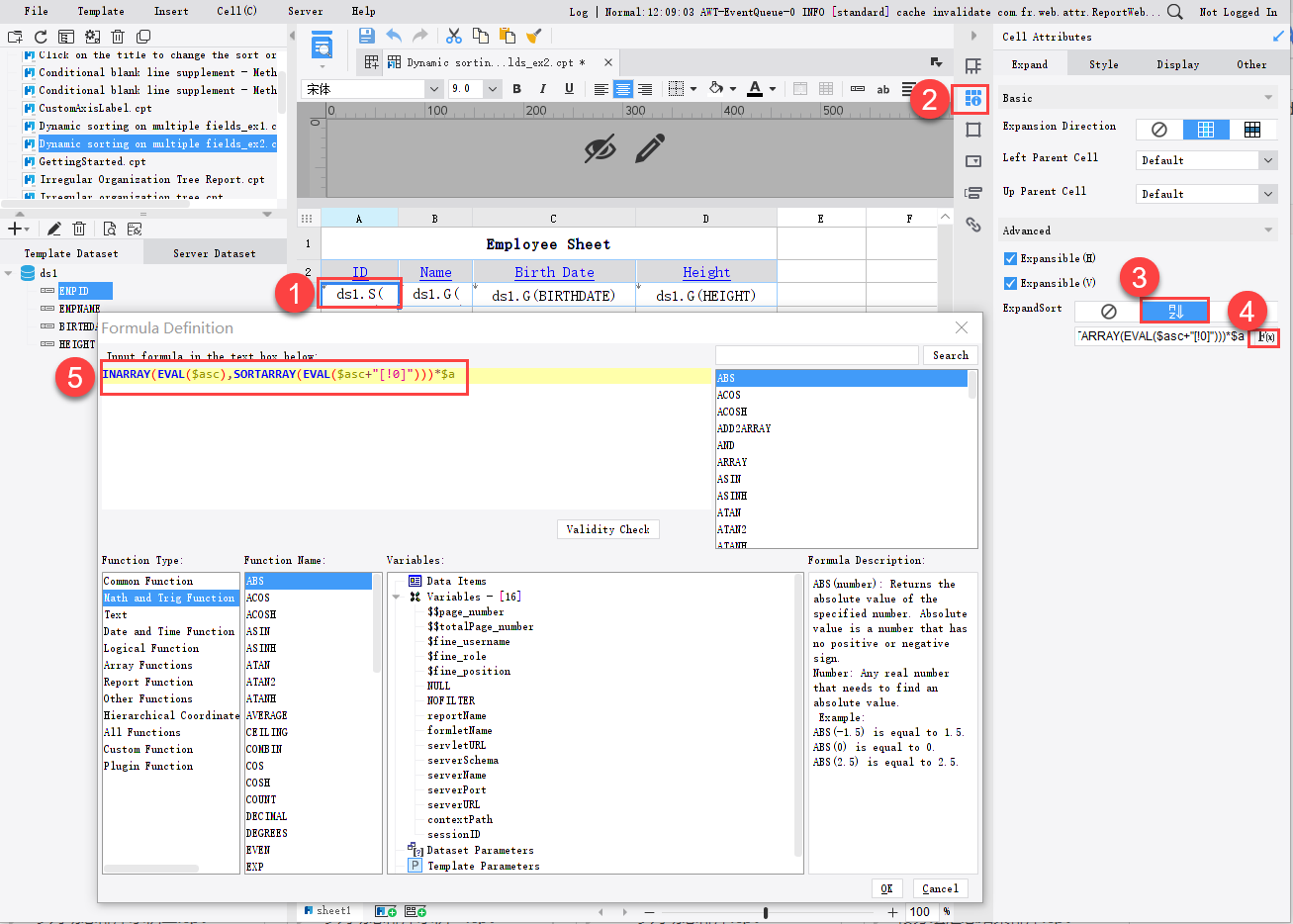Screen dimensions: 1293x924
Task: Open the font name dropdown
Action: (x=433, y=89)
